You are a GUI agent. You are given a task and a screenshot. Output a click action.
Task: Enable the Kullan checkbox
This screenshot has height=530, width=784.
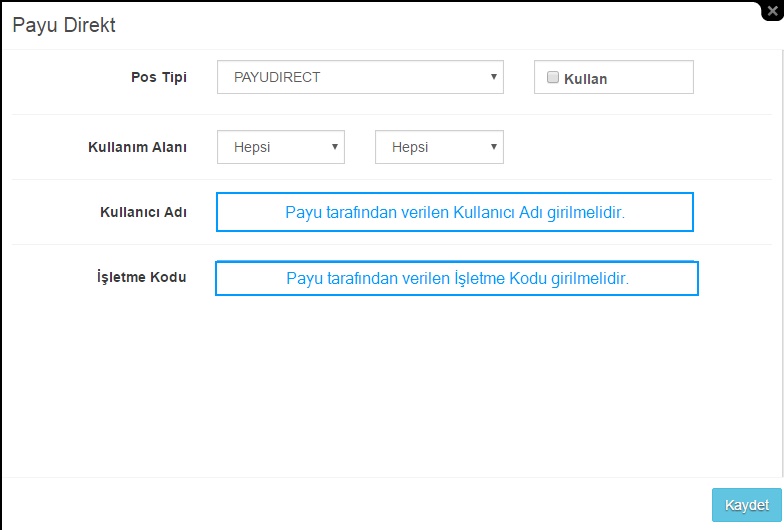(x=552, y=77)
